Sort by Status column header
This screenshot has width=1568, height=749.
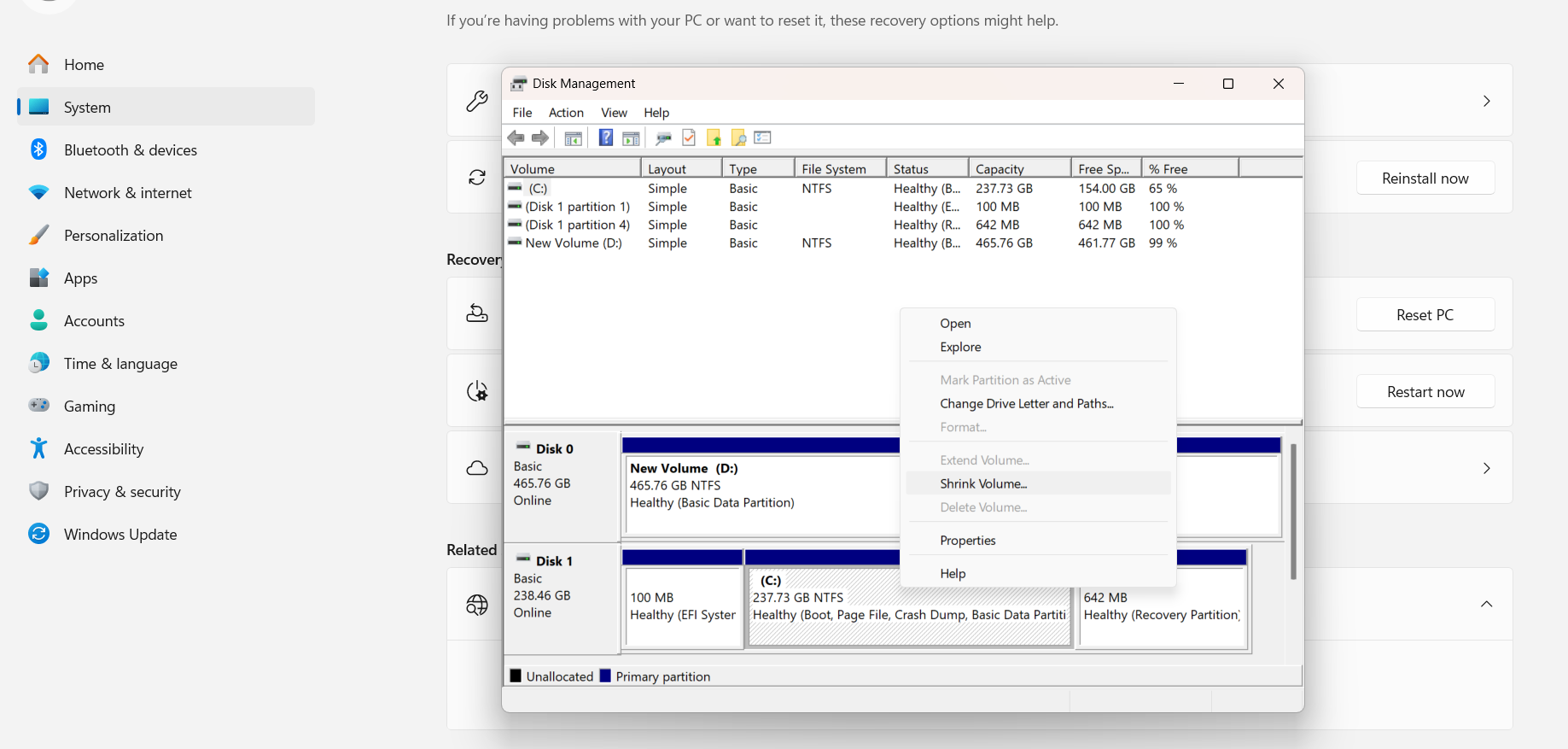click(928, 168)
